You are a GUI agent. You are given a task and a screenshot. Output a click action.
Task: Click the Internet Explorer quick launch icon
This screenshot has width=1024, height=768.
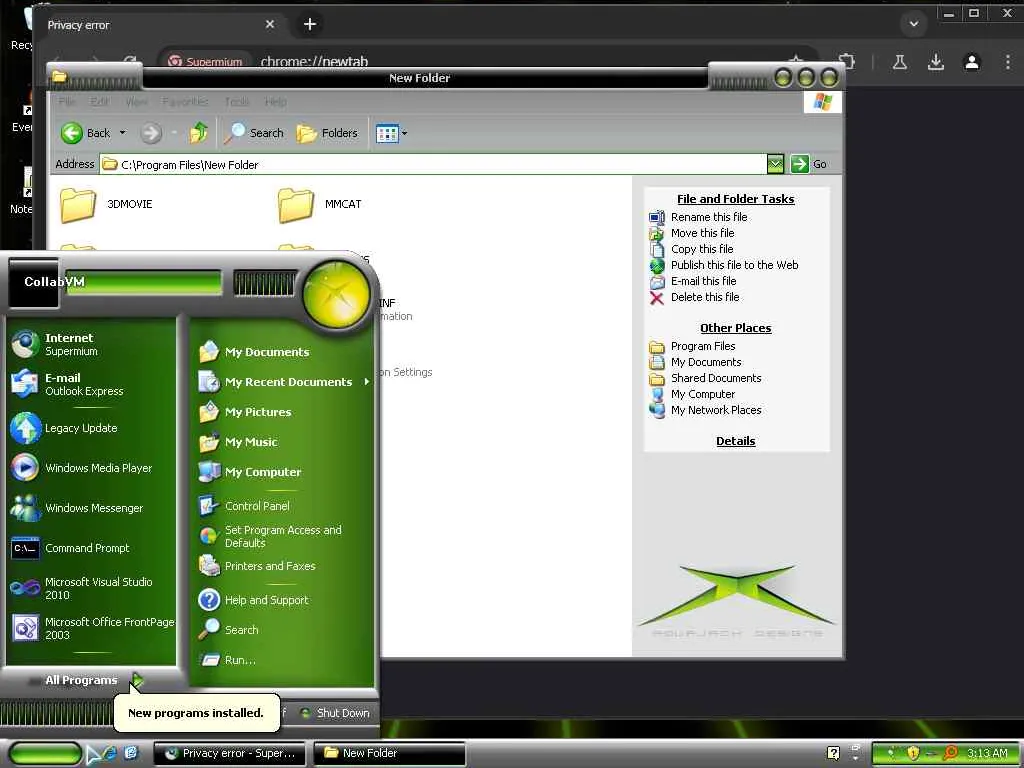pos(111,754)
